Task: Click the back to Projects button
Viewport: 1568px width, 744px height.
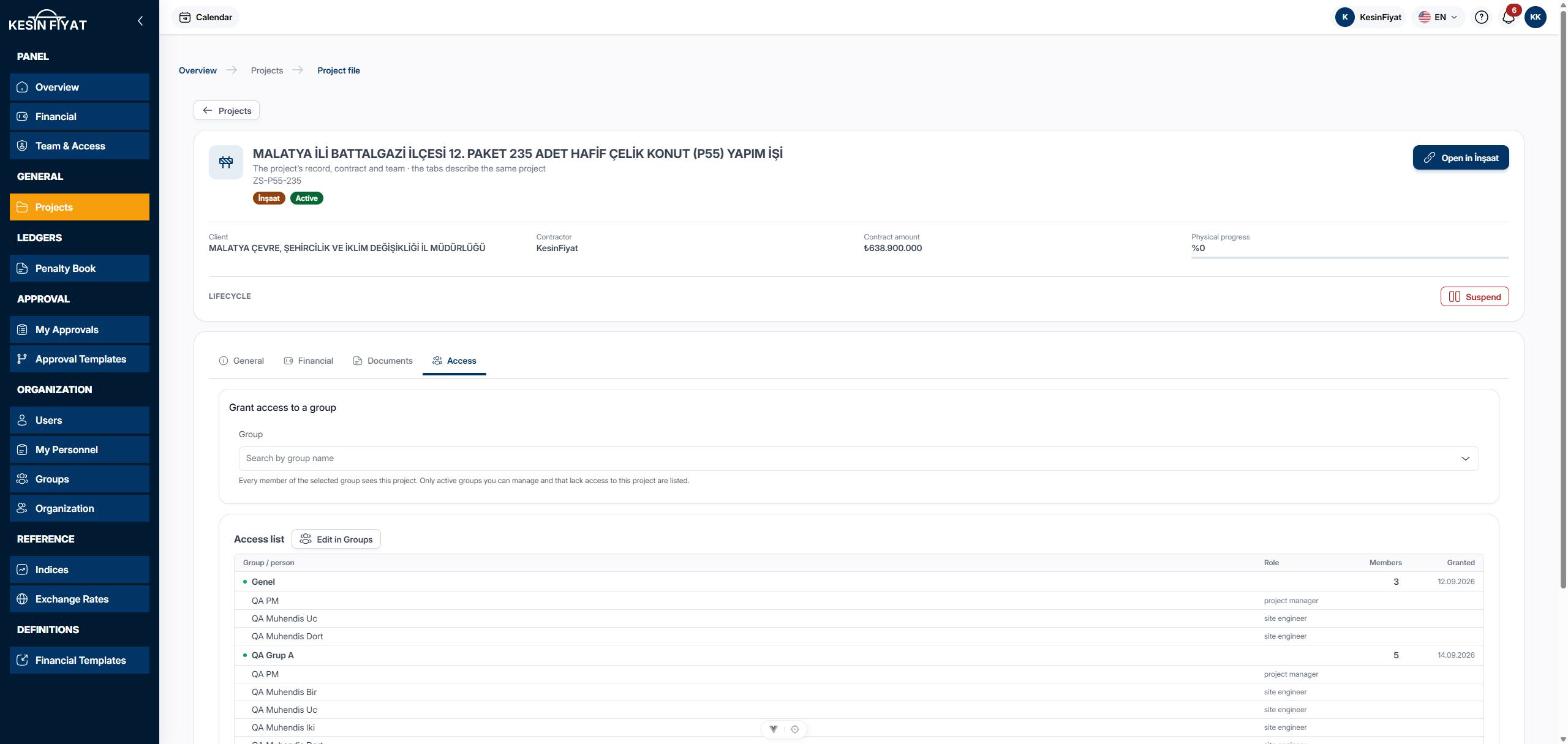Action: [226, 111]
